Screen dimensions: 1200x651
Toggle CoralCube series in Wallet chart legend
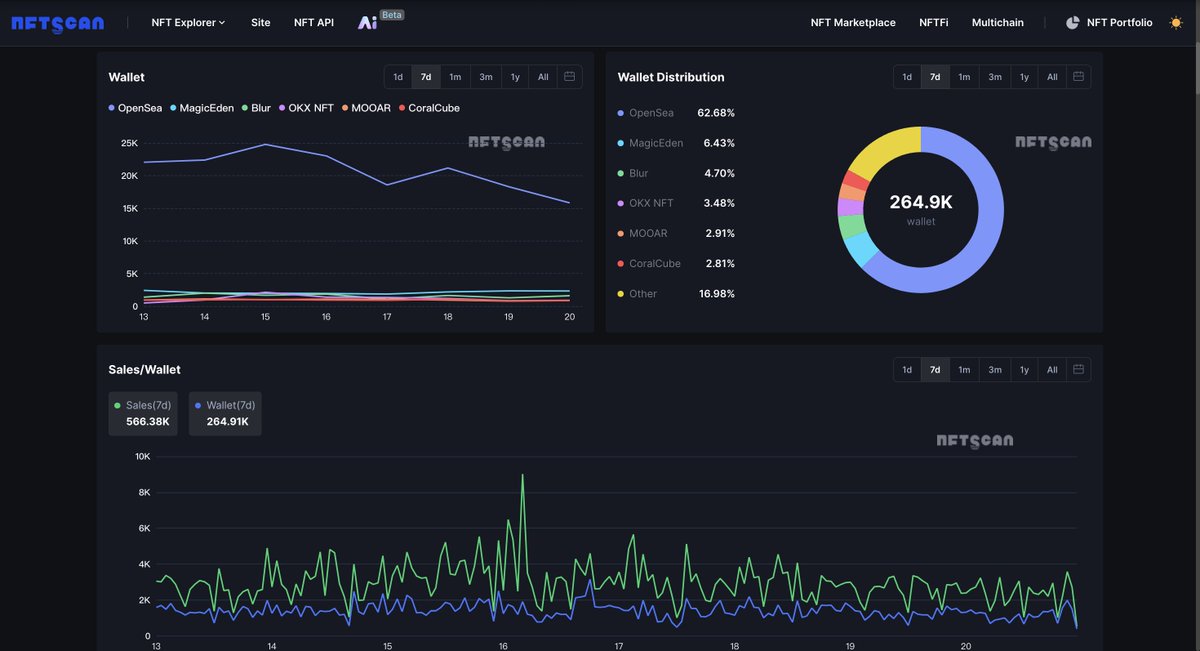429,108
